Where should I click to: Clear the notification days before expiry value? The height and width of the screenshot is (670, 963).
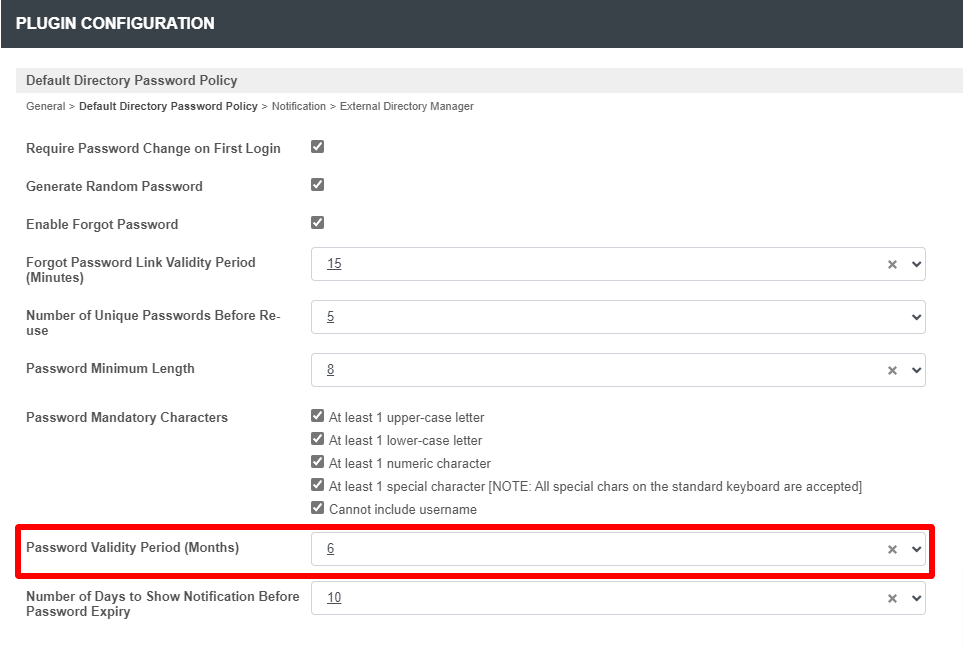pyautogui.click(x=892, y=599)
